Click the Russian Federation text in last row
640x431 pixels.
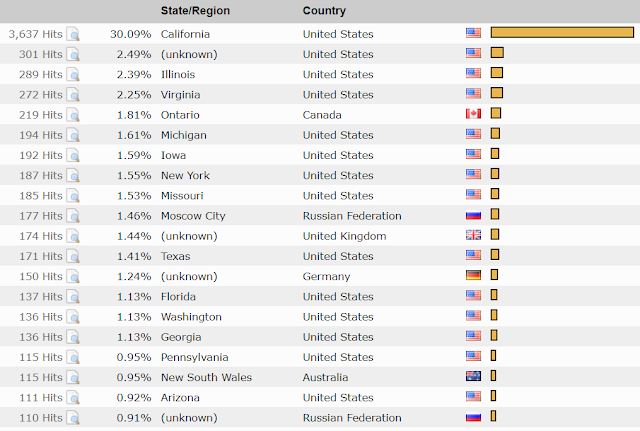352,418
